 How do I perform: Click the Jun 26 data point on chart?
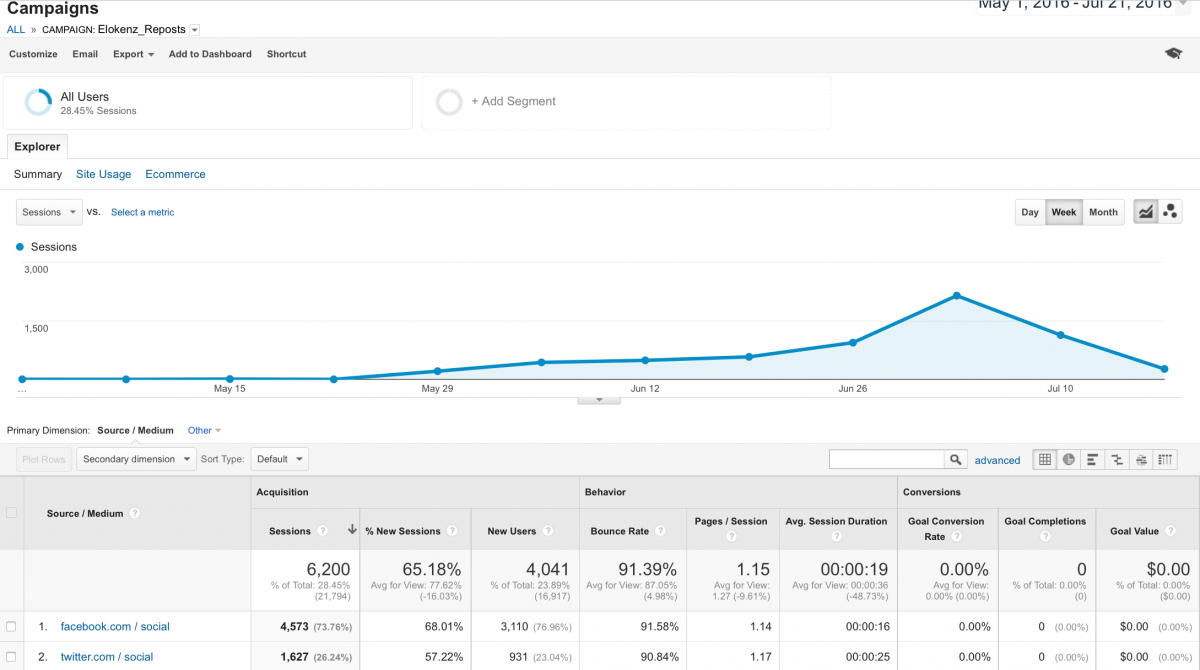[x=853, y=343]
